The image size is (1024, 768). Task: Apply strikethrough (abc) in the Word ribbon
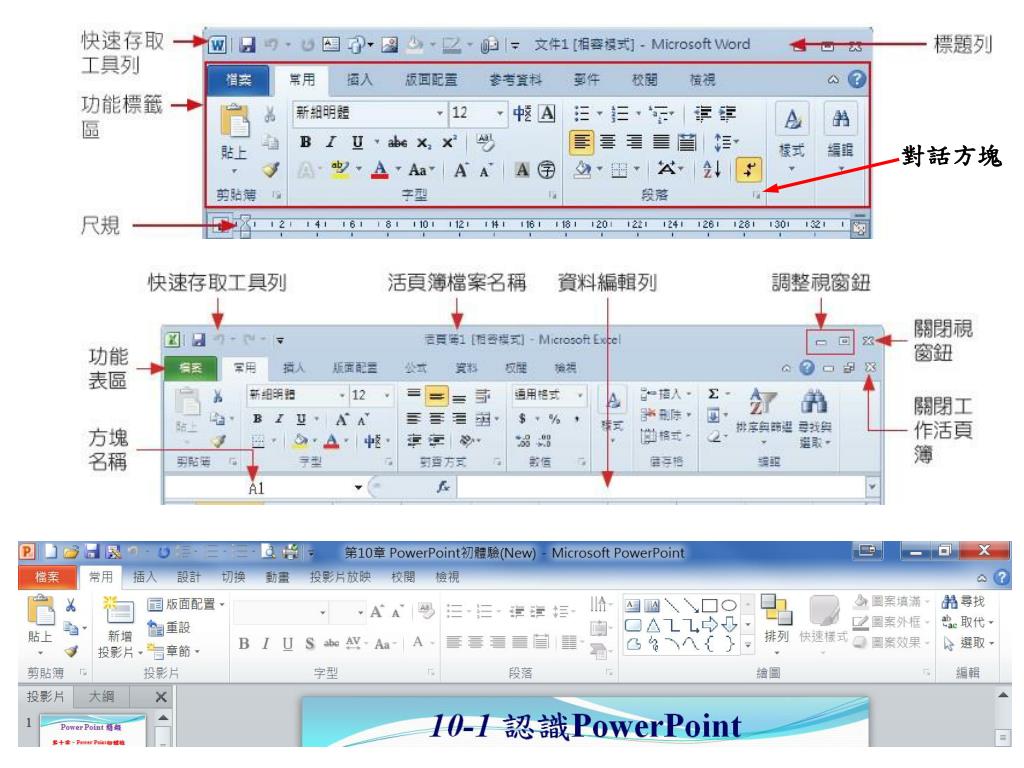tap(397, 142)
